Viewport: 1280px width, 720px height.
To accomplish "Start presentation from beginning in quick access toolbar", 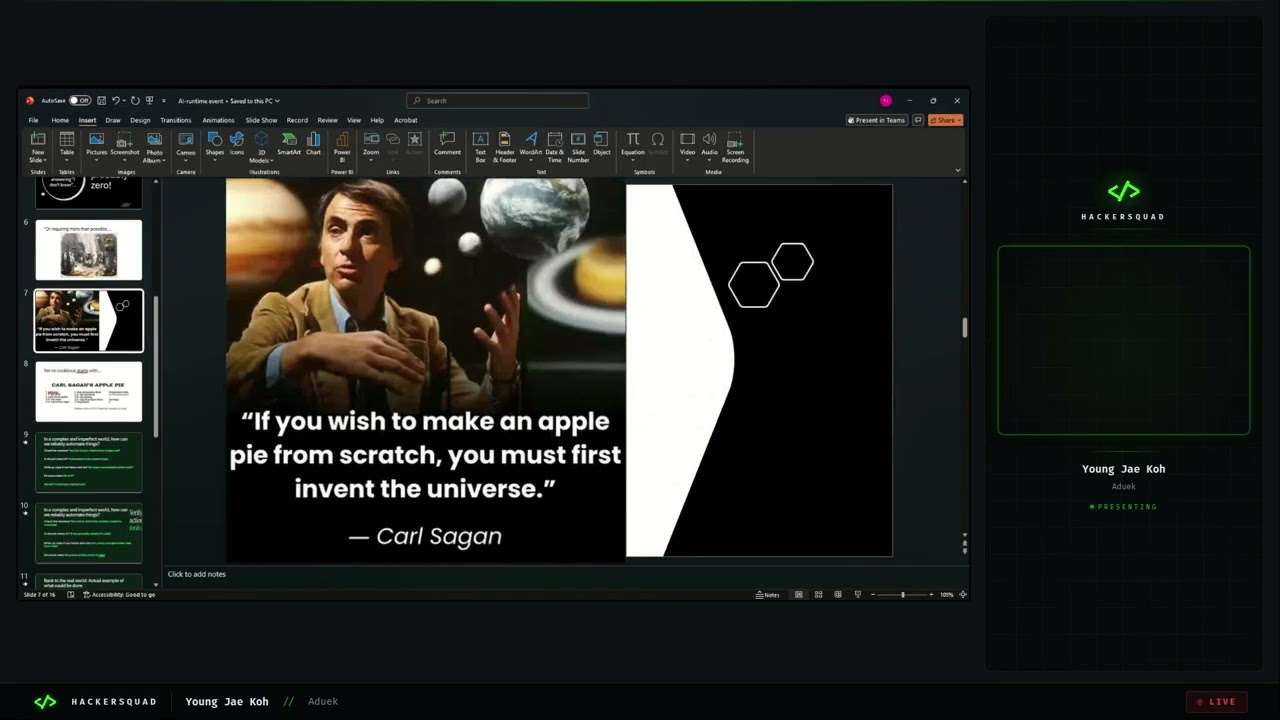I will pyautogui.click(x=149, y=101).
